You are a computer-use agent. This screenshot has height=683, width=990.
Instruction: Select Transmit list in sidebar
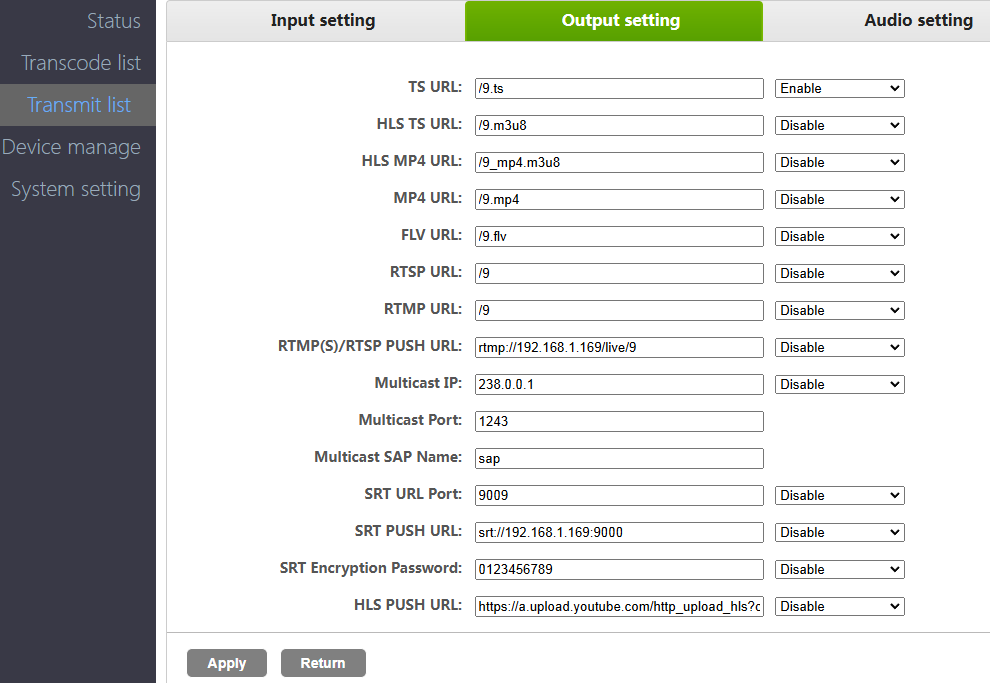(x=79, y=105)
